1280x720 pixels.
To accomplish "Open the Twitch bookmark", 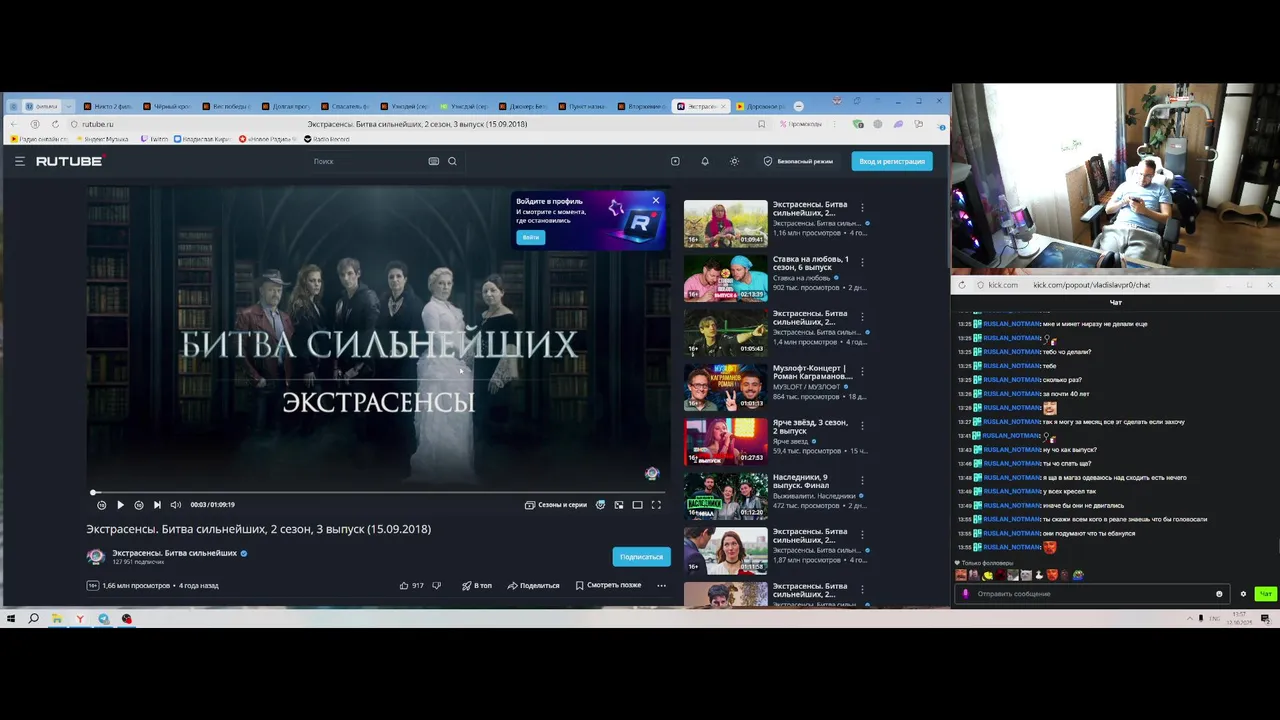I will tap(155, 139).
